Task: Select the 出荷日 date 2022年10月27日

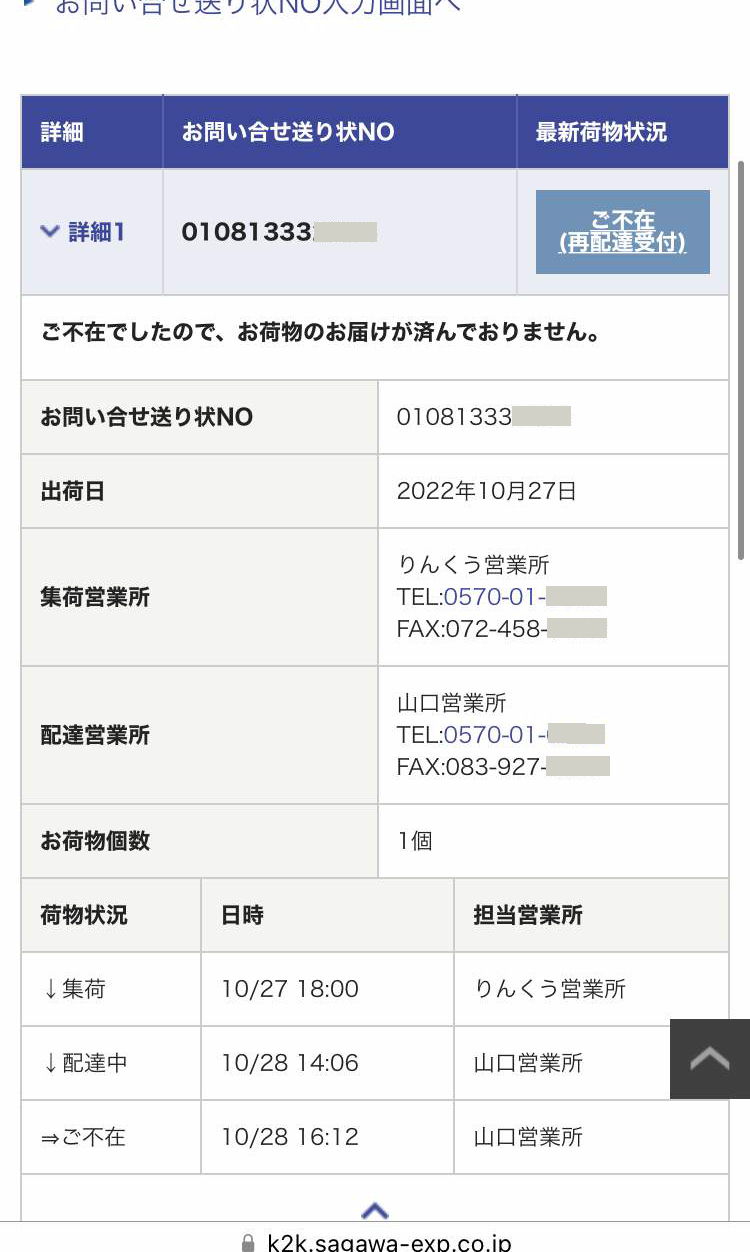Action: tap(486, 491)
